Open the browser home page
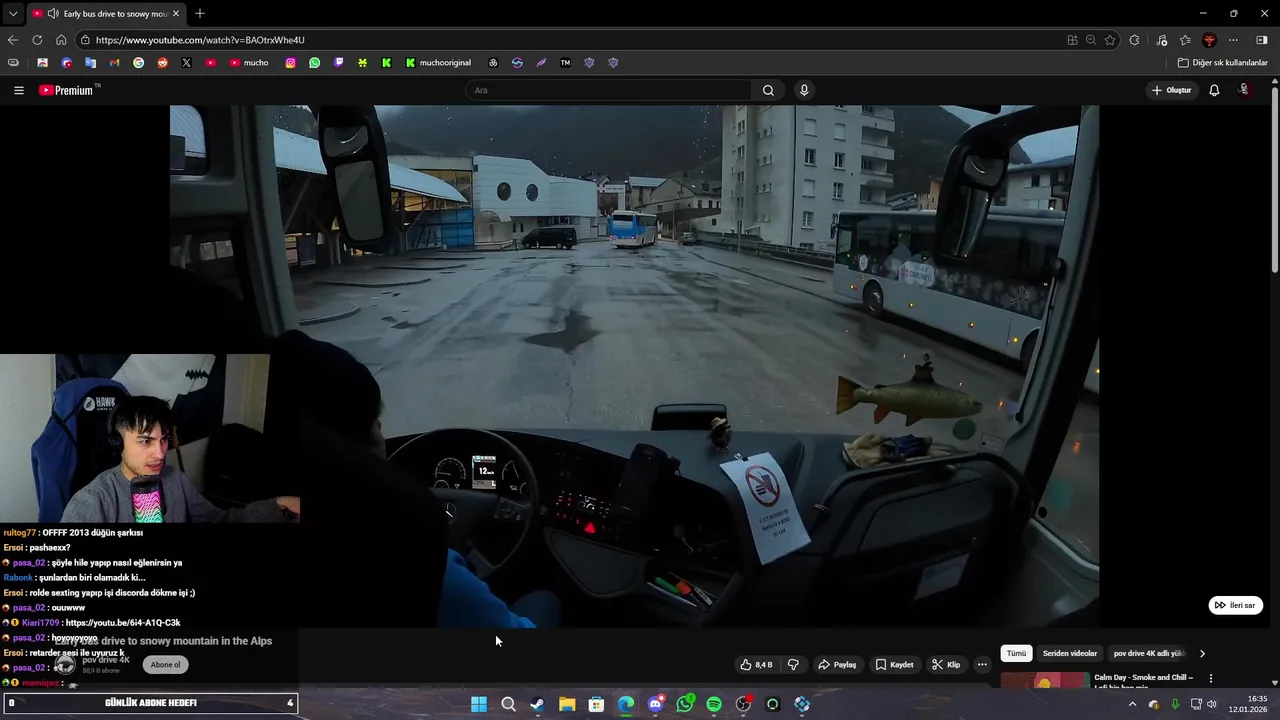 click(x=61, y=40)
